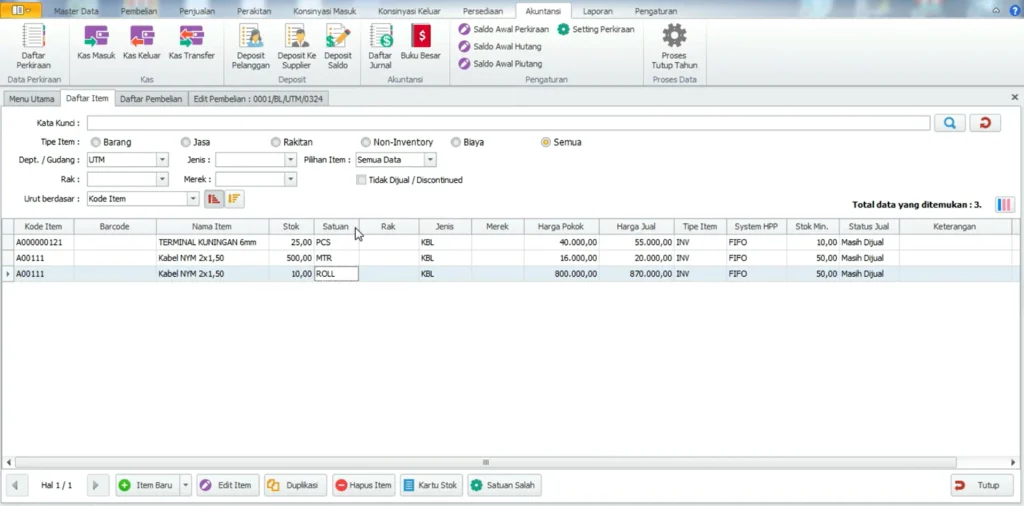Open Daftar Jurnal

380,46
